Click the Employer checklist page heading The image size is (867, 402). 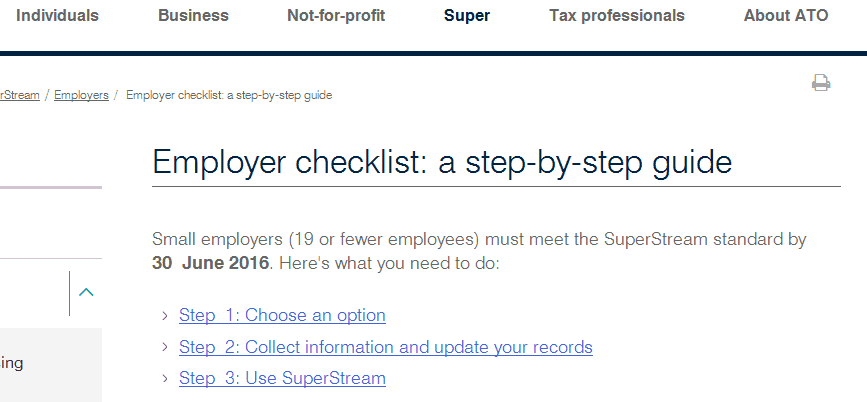point(442,163)
